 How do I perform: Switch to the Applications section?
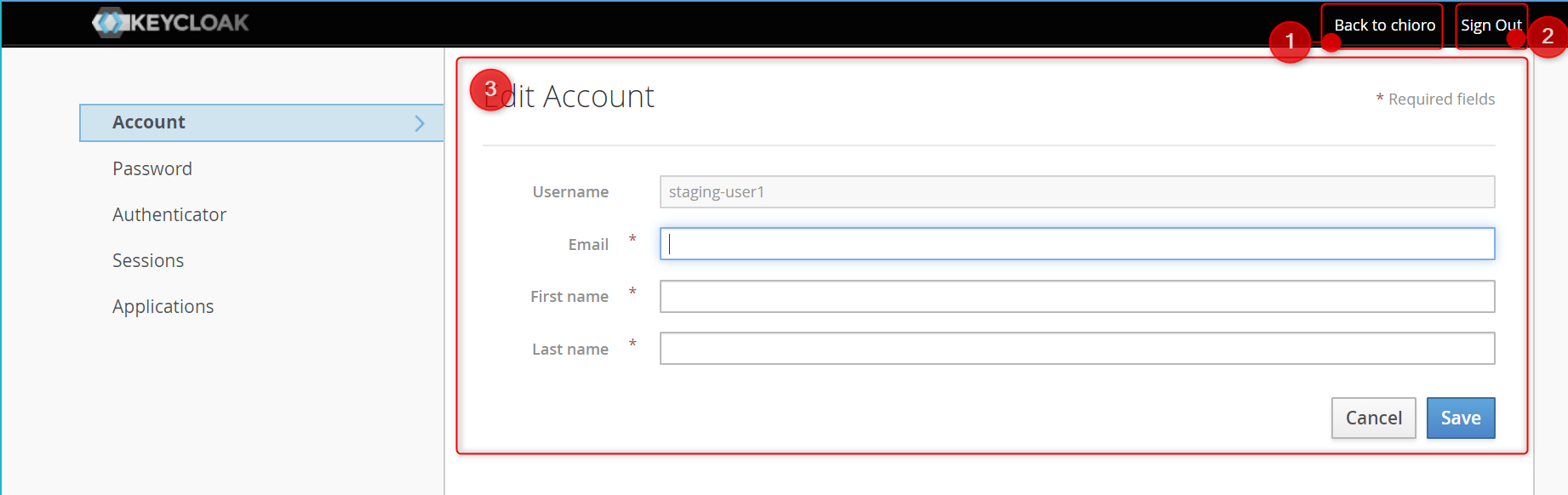click(x=163, y=306)
